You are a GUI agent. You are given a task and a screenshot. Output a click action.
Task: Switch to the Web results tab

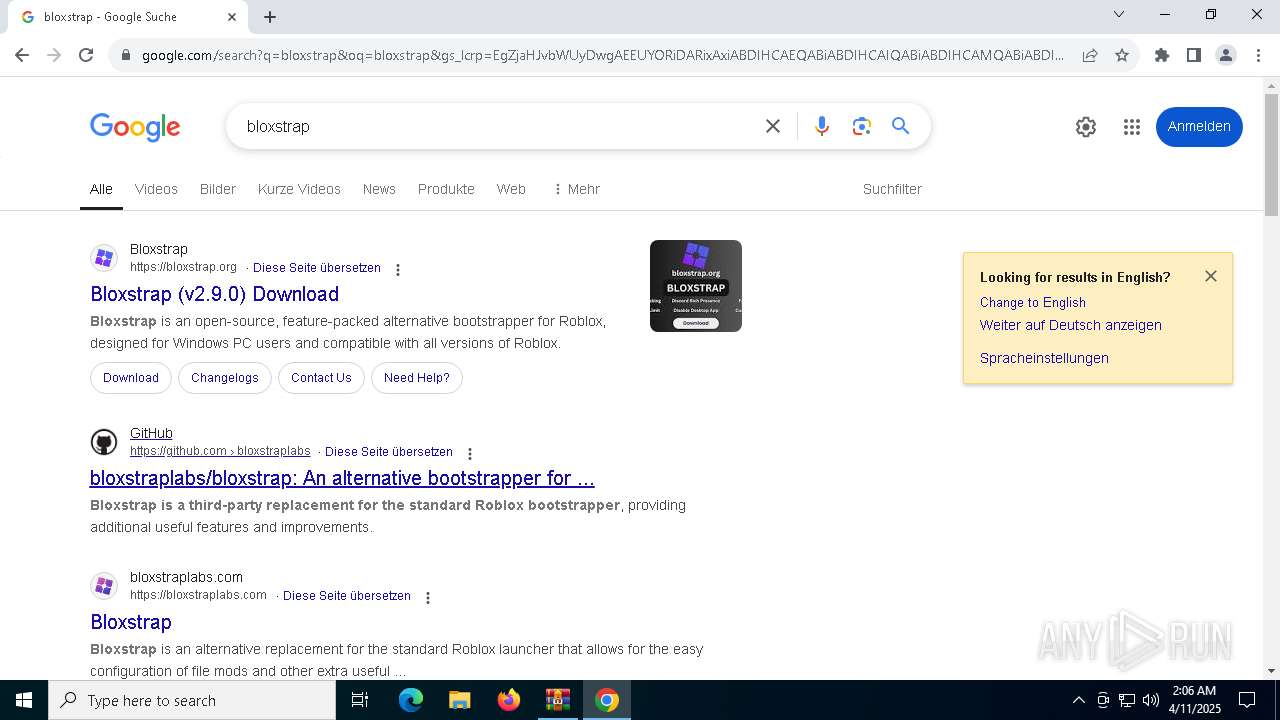[x=511, y=189]
